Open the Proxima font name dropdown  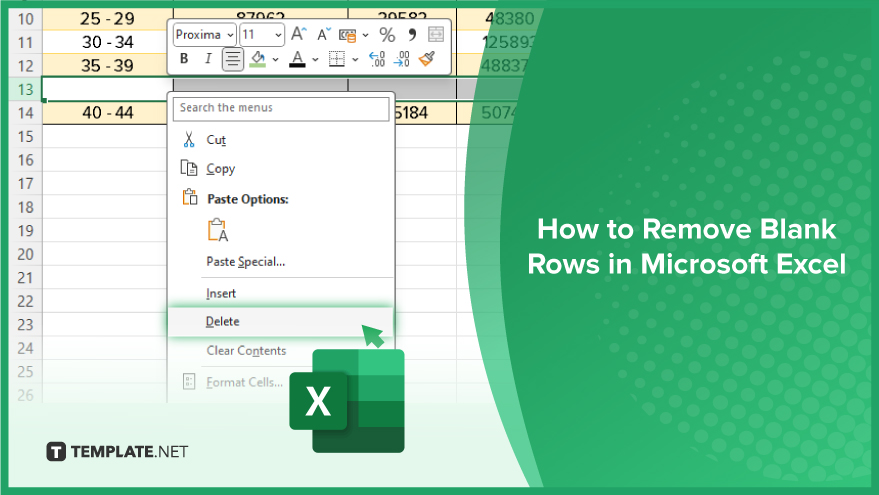[204, 35]
